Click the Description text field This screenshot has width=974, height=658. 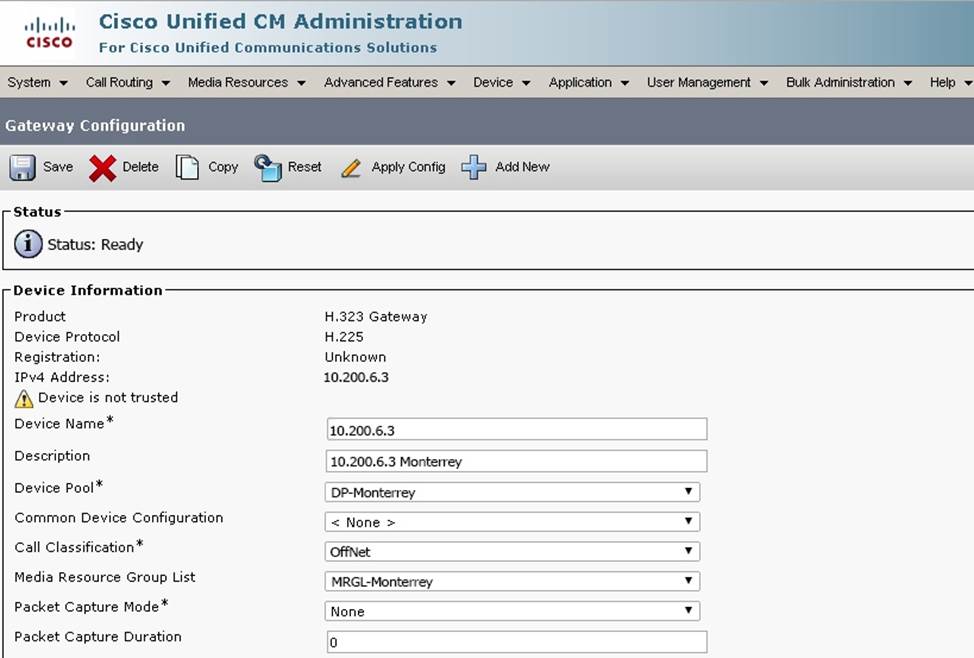tap(516, 461)
